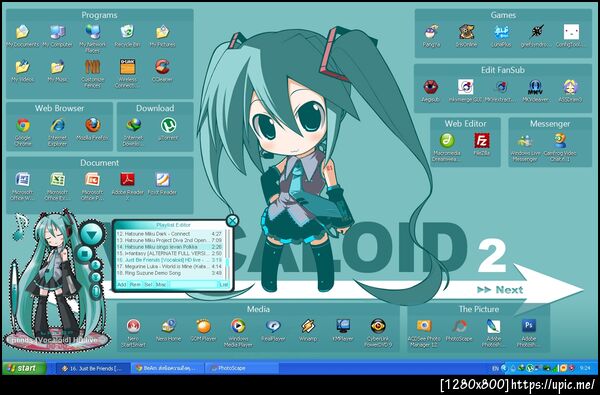Launch the Macromedia Dreamweaver icon
This screenshot has height=395, width=600.
tap(447, 140)
